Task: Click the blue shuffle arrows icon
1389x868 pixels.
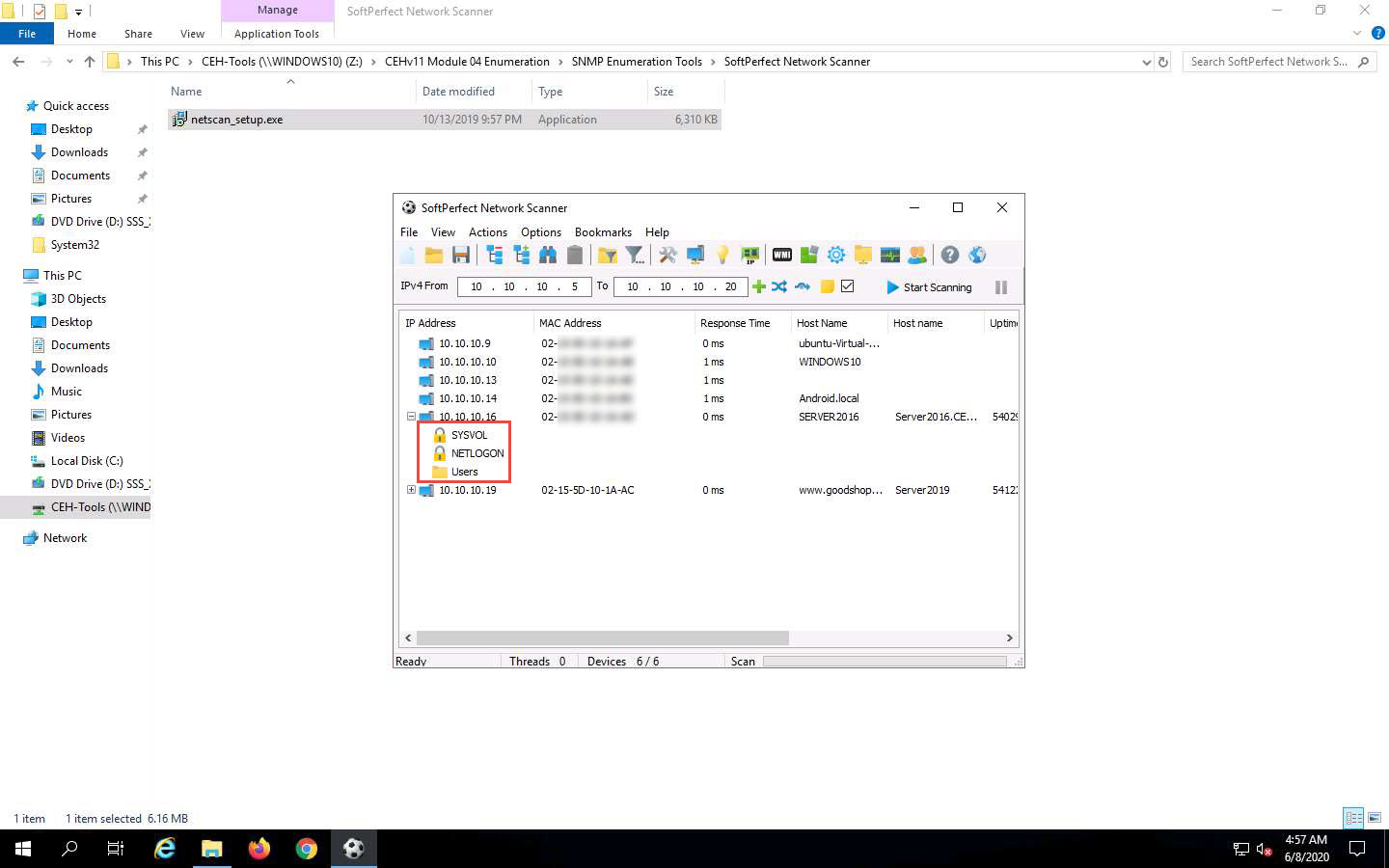Action: [x=779, y=286]
